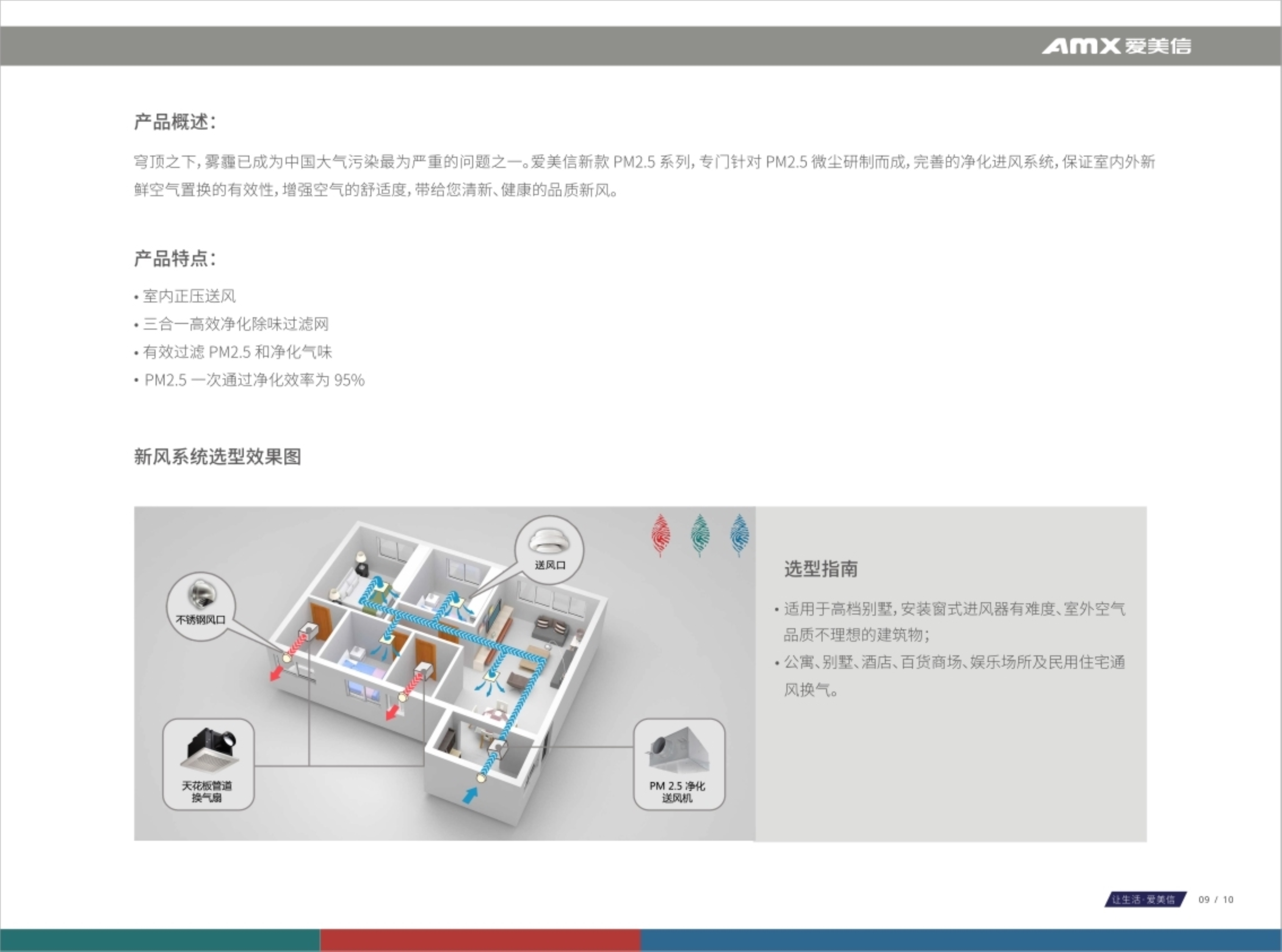1282x952 pixels.
Task: Click the blue feather leaf icon
Action: [739, 534]
